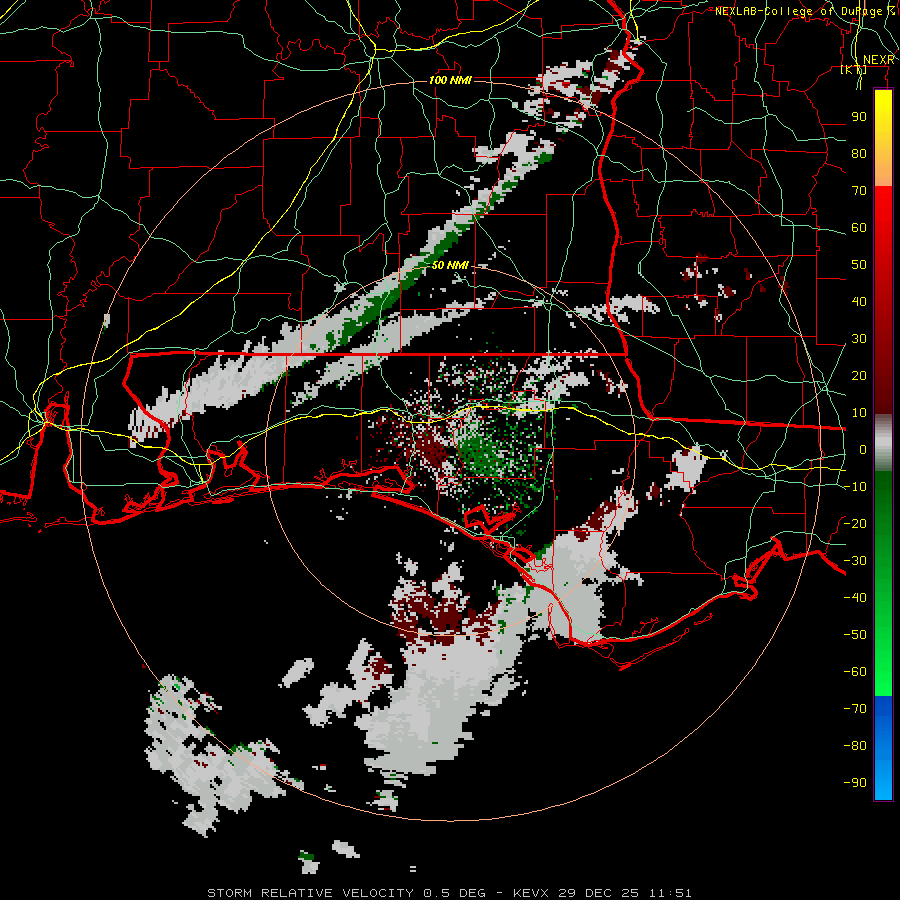
Task: Click the "50 NMI" range ring label
Action: 451,265
